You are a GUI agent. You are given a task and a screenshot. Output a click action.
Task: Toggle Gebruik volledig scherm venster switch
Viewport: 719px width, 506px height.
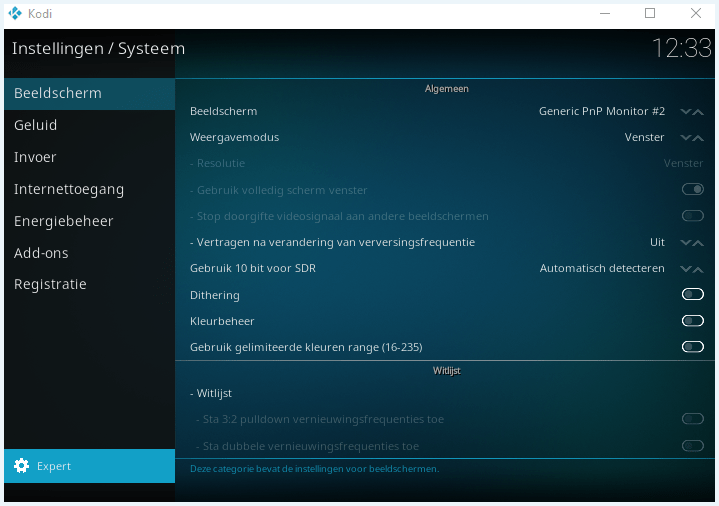point(692,189)
